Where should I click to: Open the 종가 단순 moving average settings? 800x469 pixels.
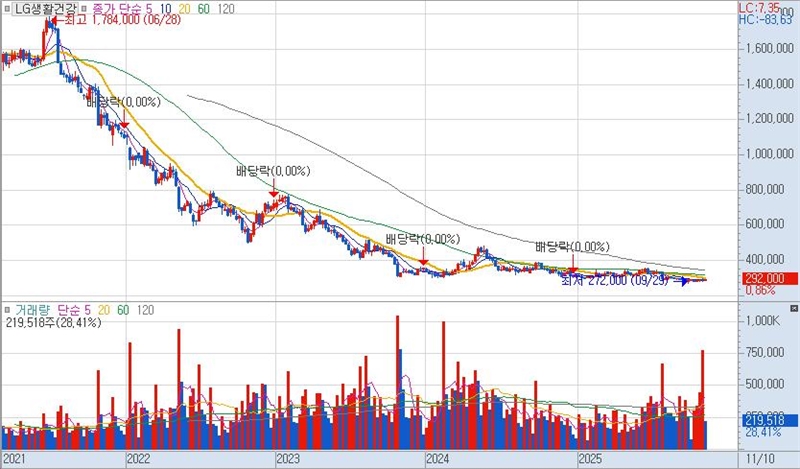pos(115,8)
